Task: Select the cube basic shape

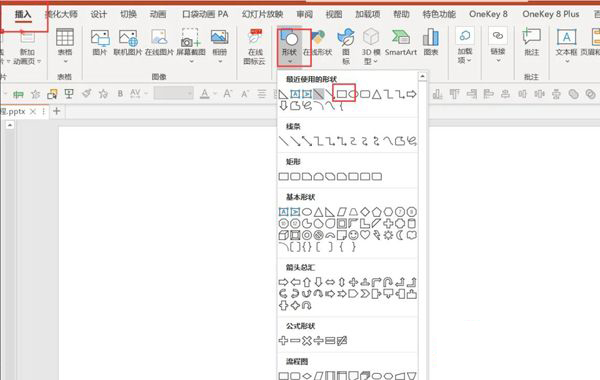Action: click(x=284, y=235)
